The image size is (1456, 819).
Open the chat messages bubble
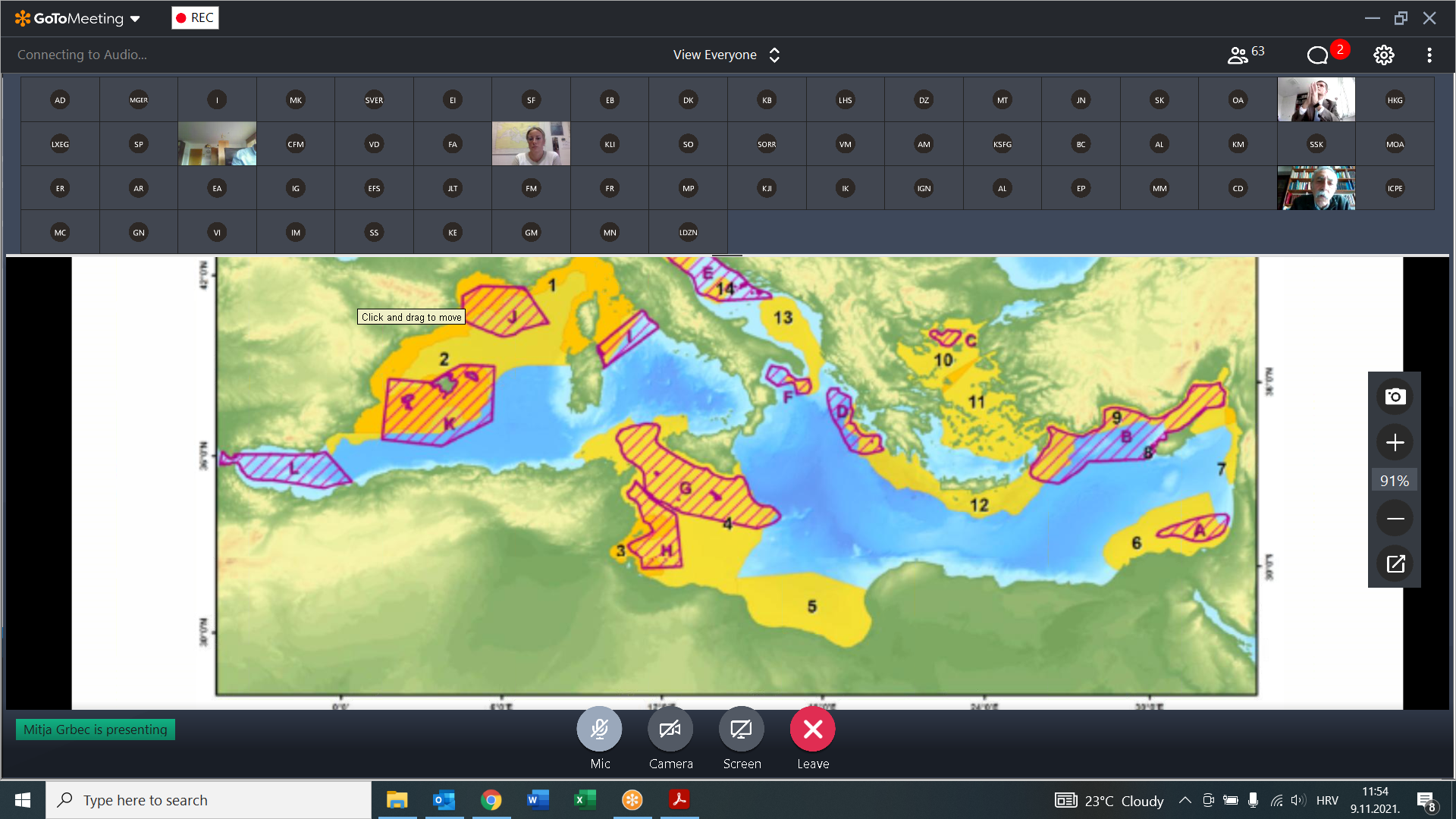tap(1318, 55)
